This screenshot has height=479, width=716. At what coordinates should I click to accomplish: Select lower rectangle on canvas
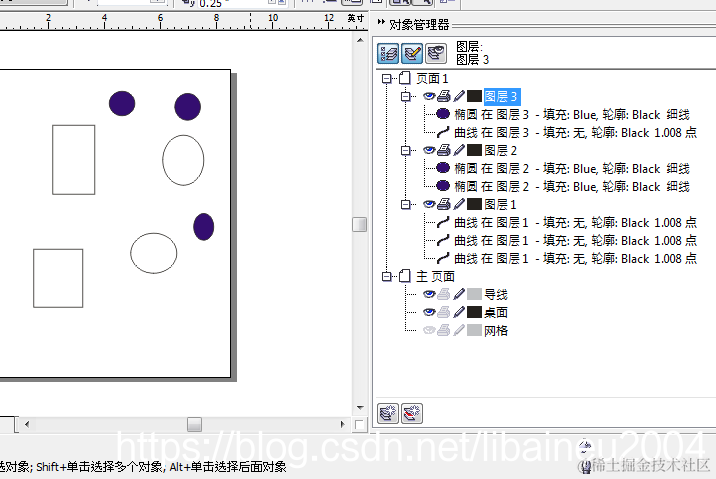(58, 278)
